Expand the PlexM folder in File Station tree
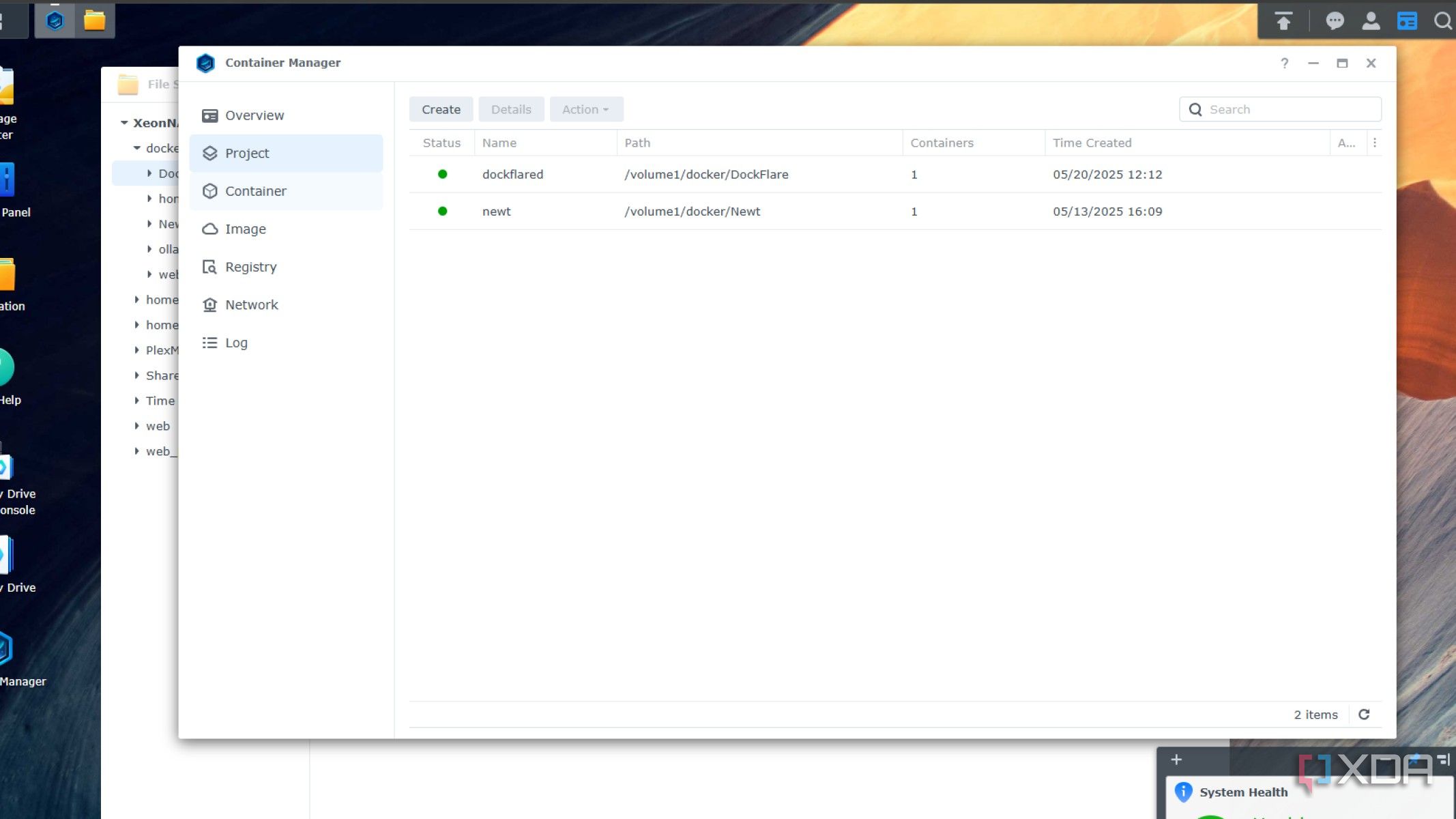Viewport: 1456px width, 819px height. click(x=136, y=350)
